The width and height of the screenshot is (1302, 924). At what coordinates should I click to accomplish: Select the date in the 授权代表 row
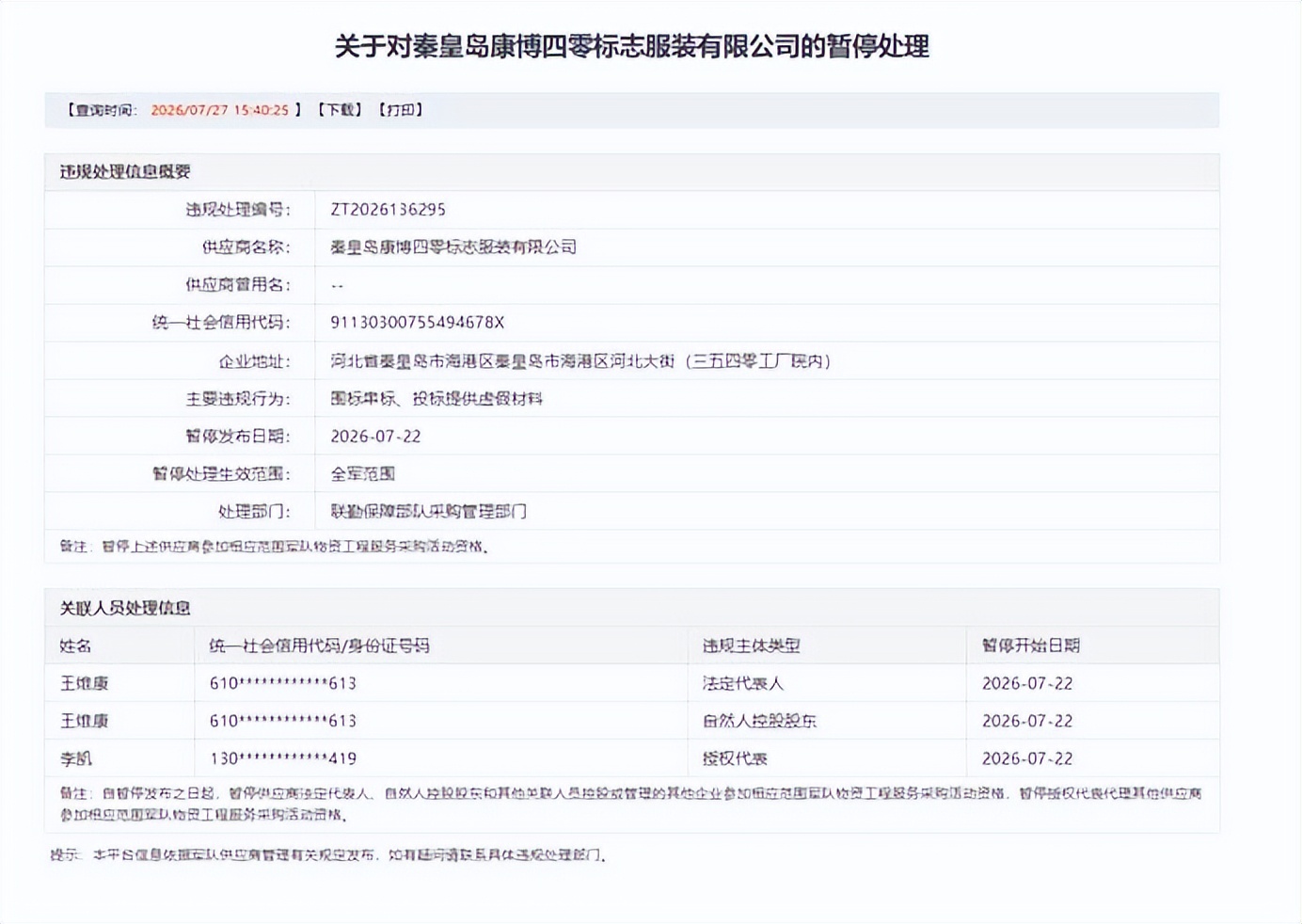pos(1027,758)
